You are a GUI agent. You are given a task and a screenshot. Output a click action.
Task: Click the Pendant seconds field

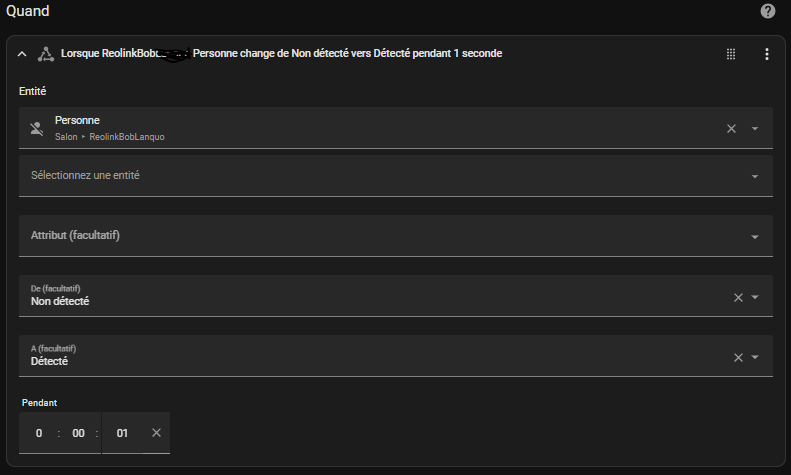pyautogui.click(x=122, y=433)
